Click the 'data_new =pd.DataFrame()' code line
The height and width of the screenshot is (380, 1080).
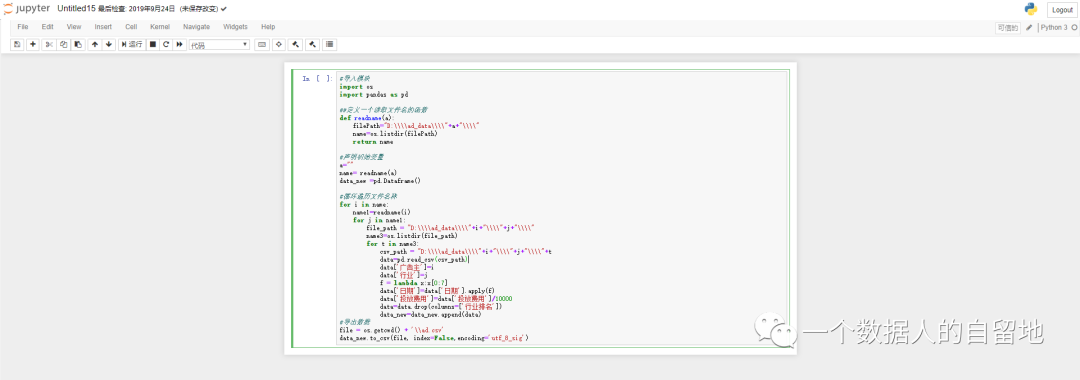tap(379, 180)
